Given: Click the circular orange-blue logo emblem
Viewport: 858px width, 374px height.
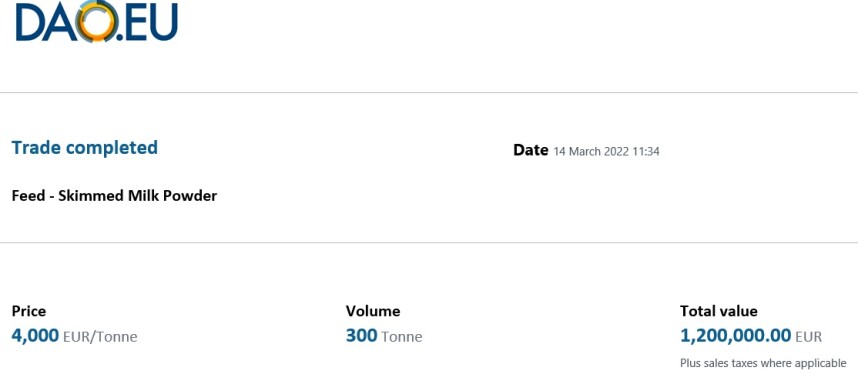Looking at the screenshot, I should 97,21.
